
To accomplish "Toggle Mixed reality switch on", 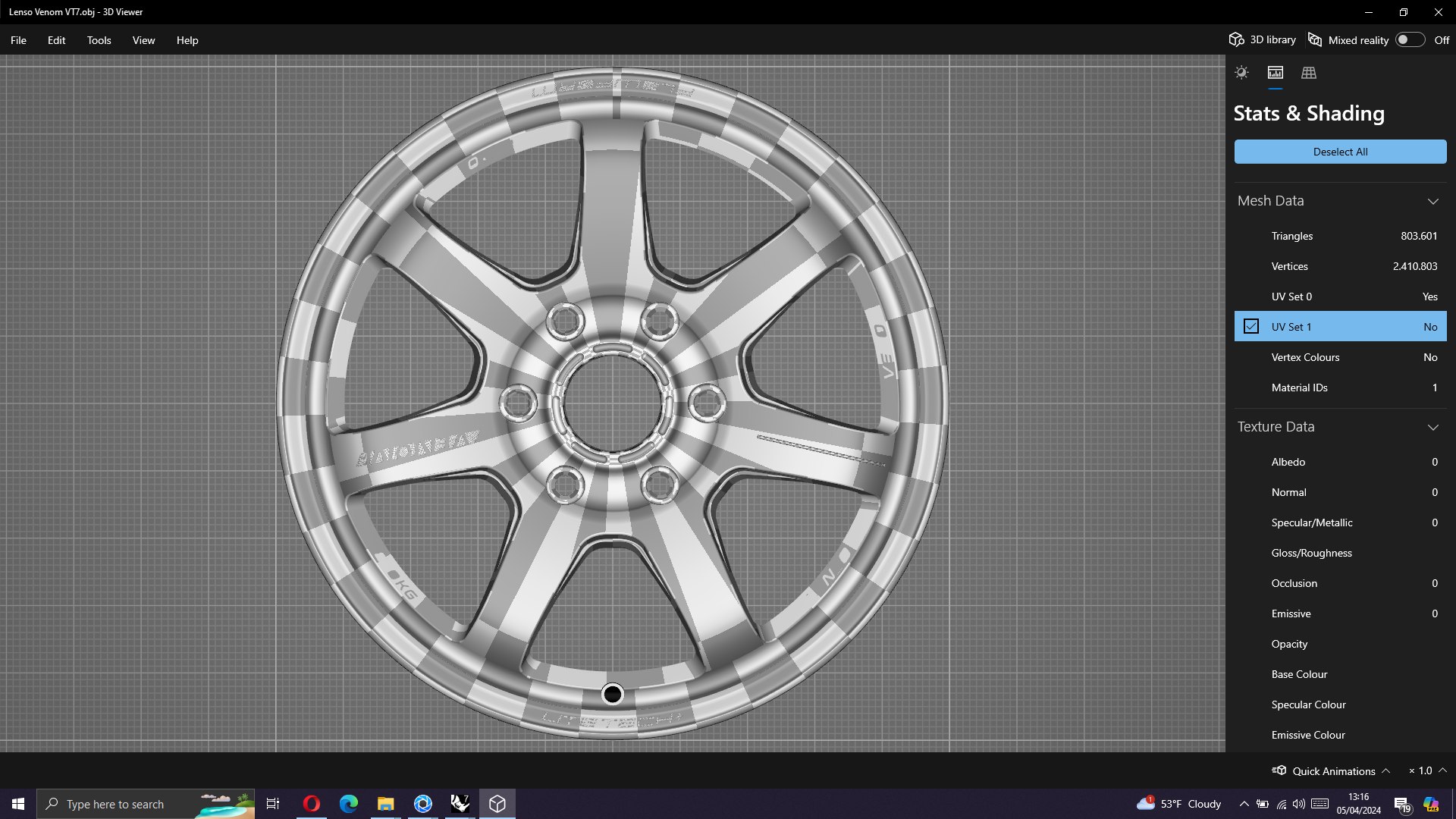I will [x=1409, y=40].
